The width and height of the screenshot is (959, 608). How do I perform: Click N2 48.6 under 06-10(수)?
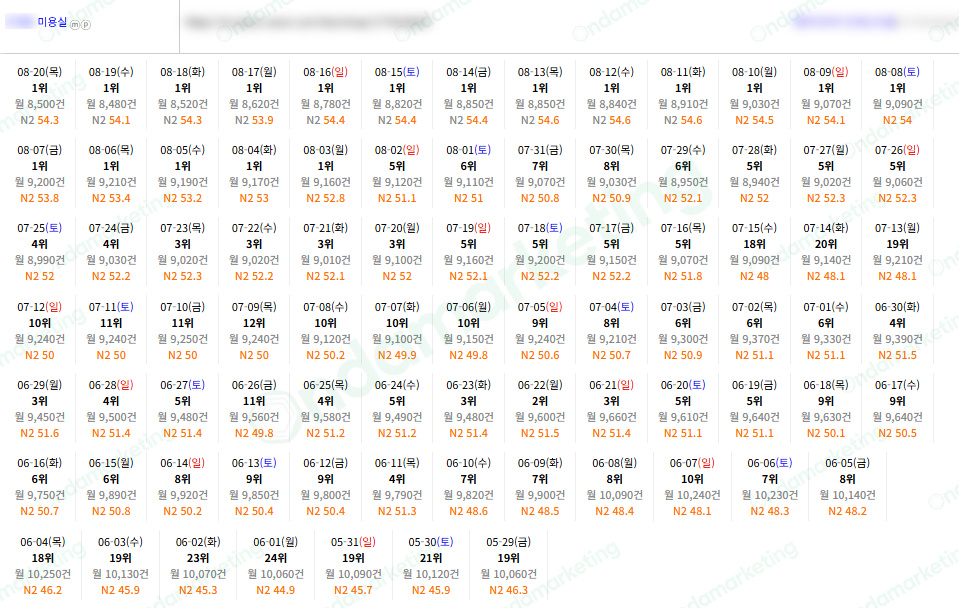pyautogui.click(x=469, y=511)
